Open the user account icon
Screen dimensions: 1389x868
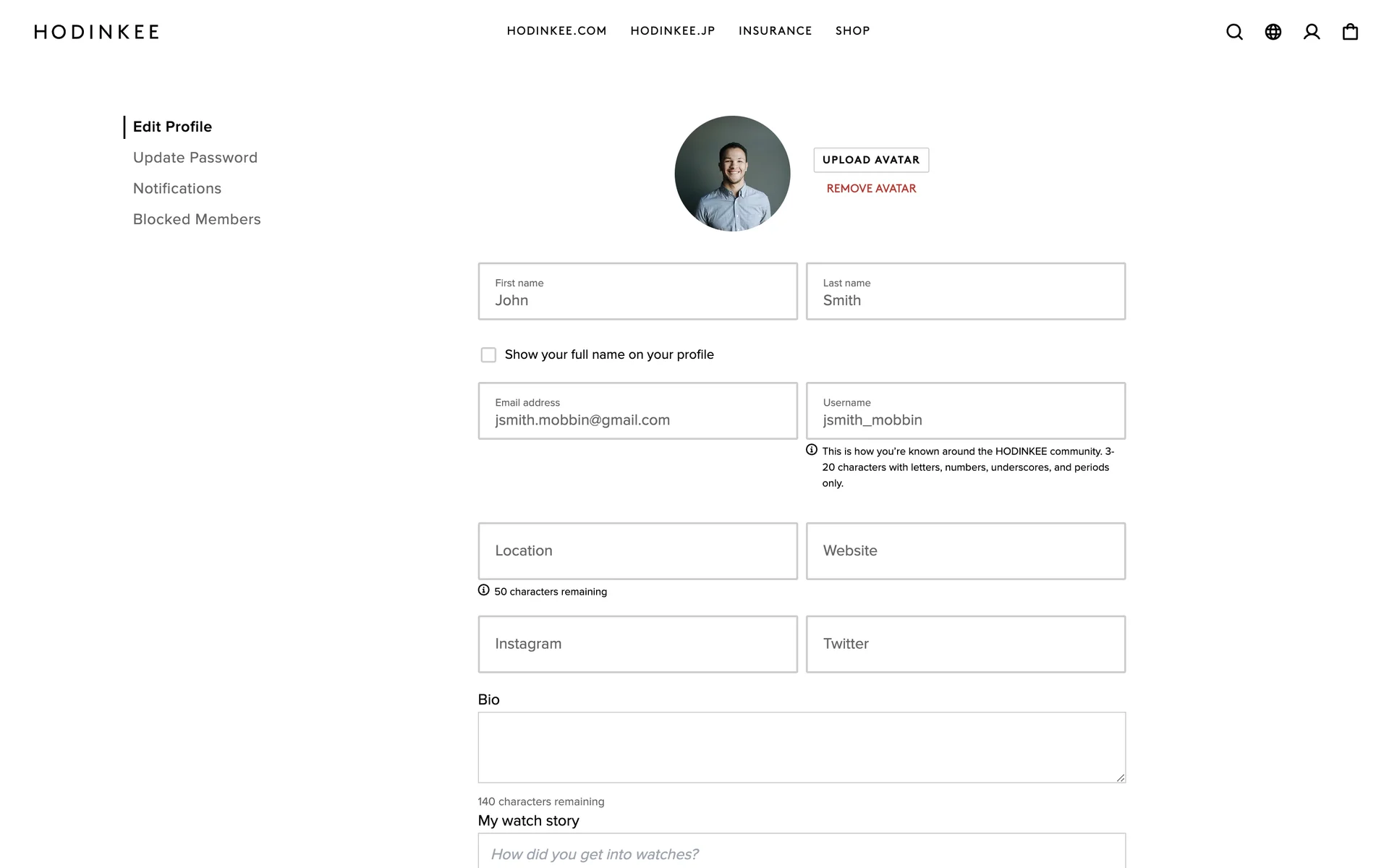[x=1312, y=32]
